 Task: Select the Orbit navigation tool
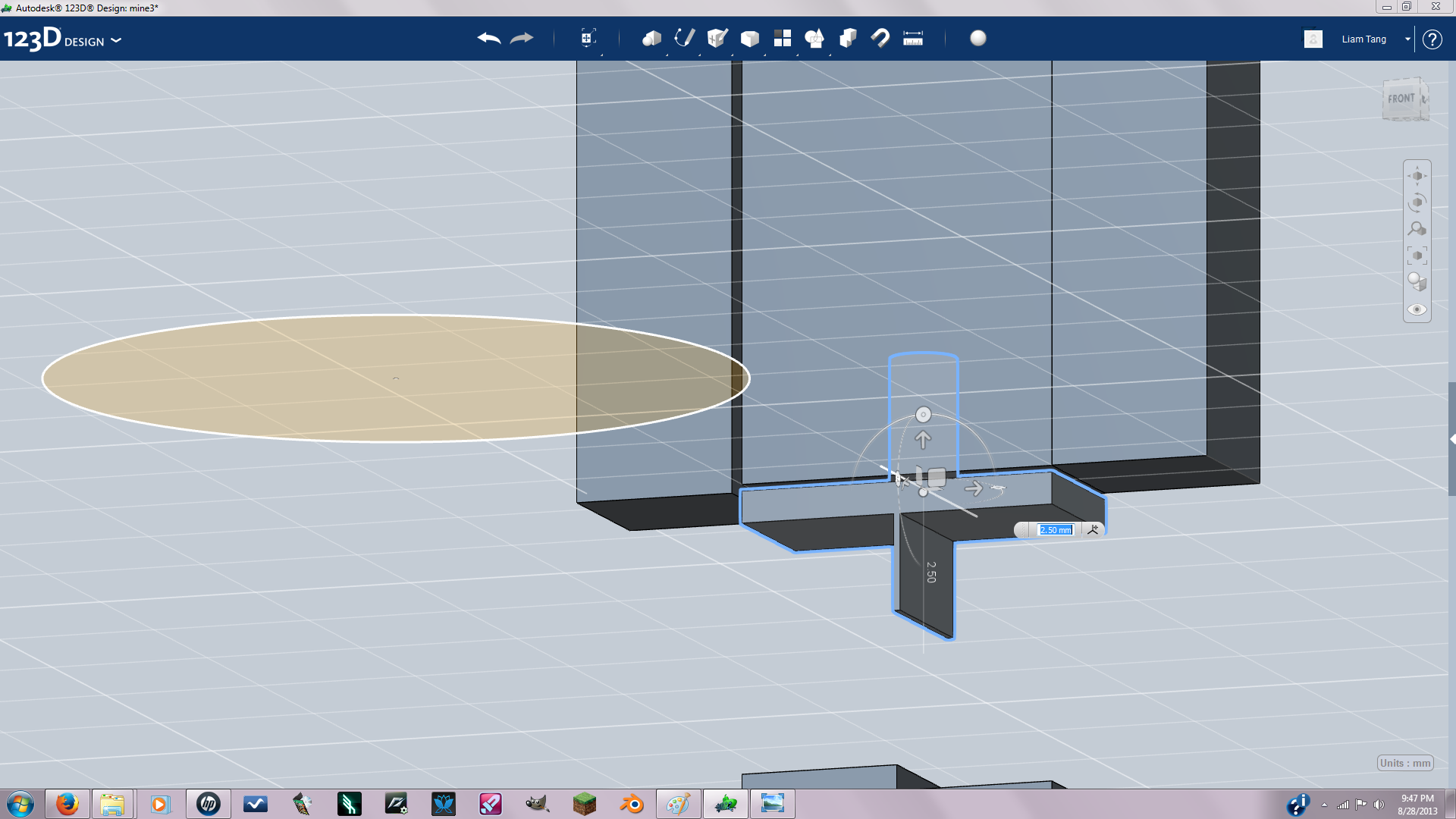tap(1417, 202)
